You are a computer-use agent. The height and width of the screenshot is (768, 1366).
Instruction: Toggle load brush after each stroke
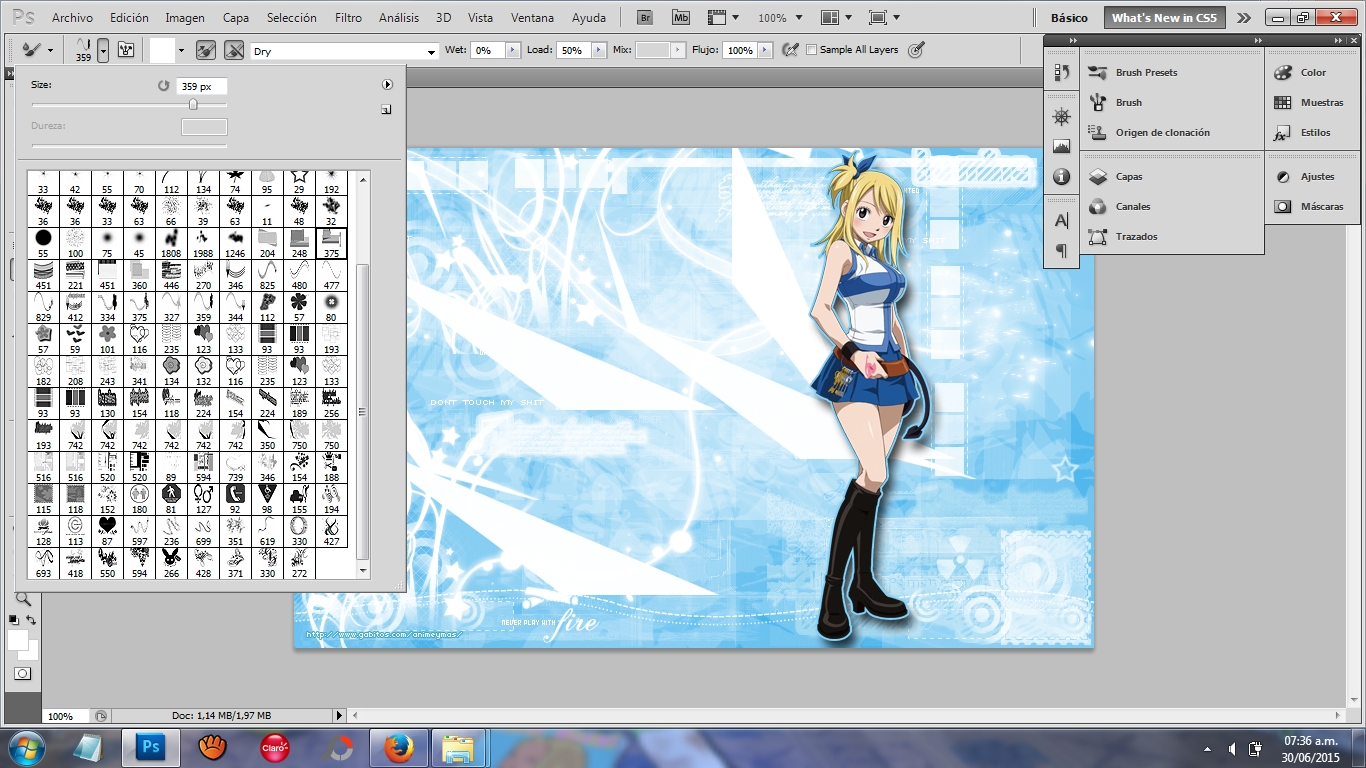[206, 50]
